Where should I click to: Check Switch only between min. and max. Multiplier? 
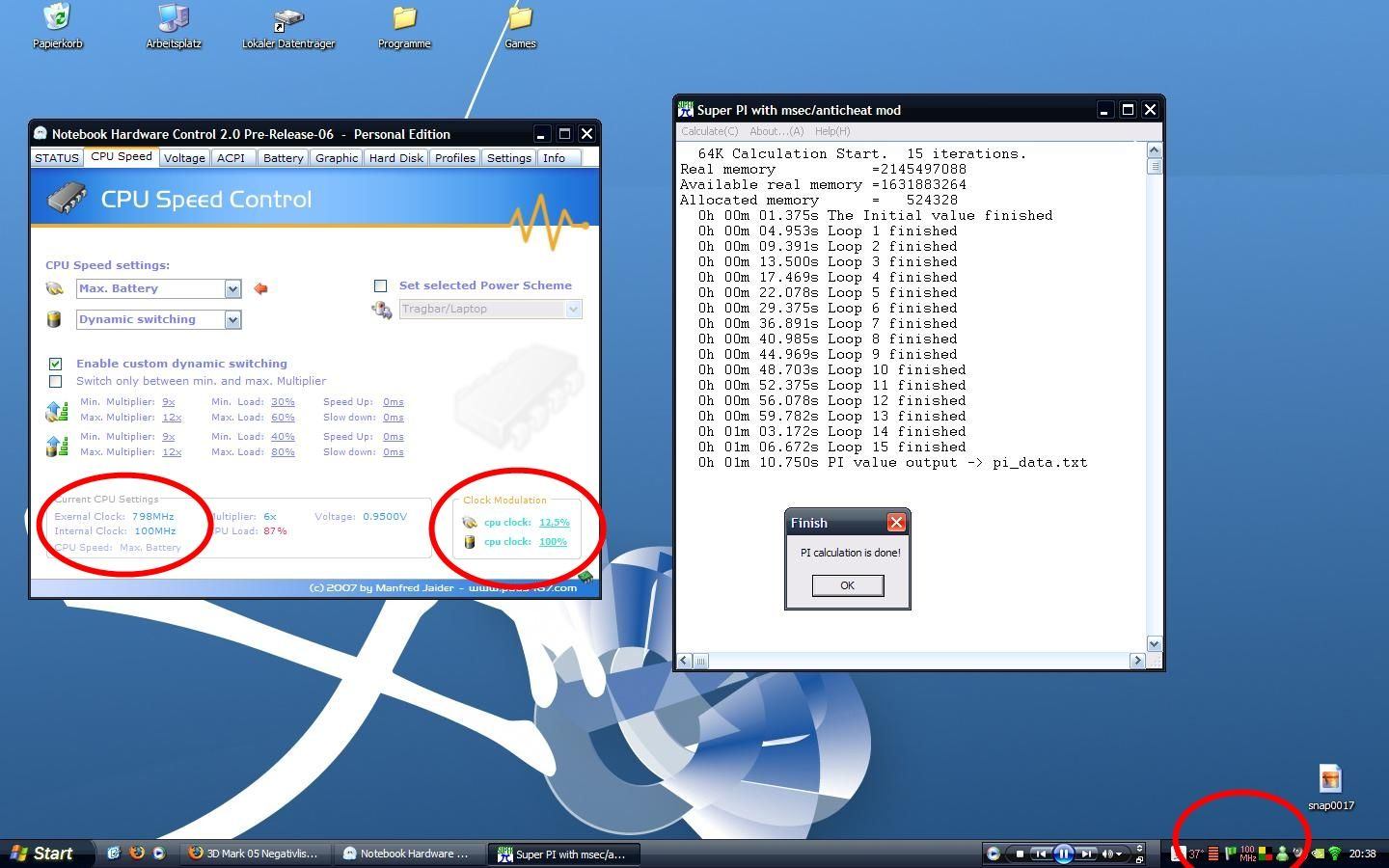click(55, 381)
